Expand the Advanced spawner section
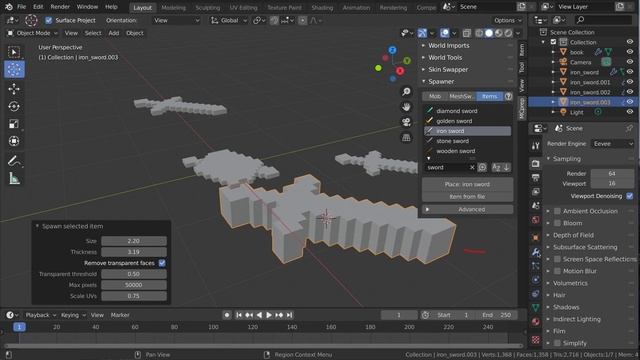The height and width of the screenshot is (360, 640). point(467,209)
